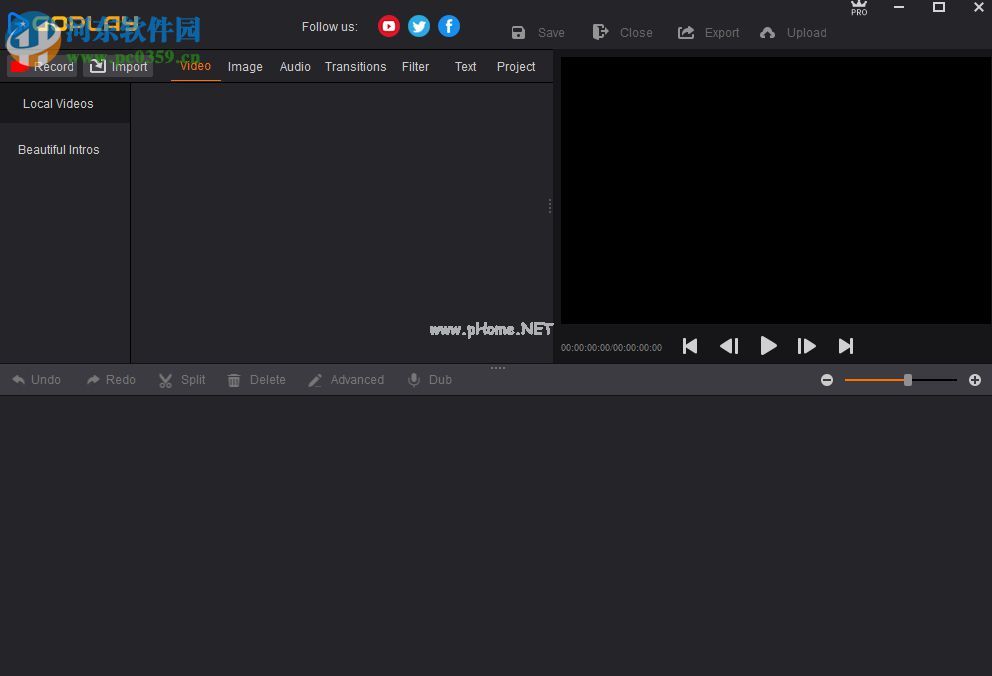The width and height of the screenshot is (992, 676).
Task: Upload the video to cloud
Action: pyautogui.click(x=793, y=33)
